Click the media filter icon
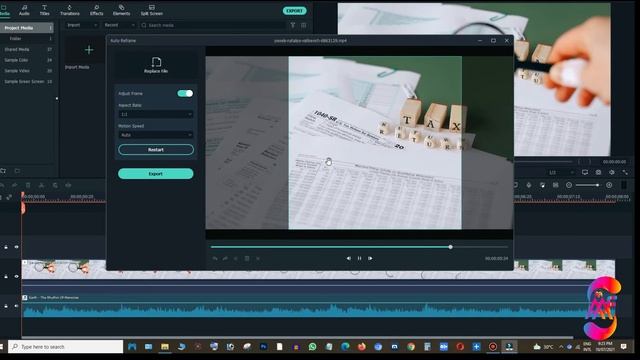The image size is (640, 360). coord(293,25)
